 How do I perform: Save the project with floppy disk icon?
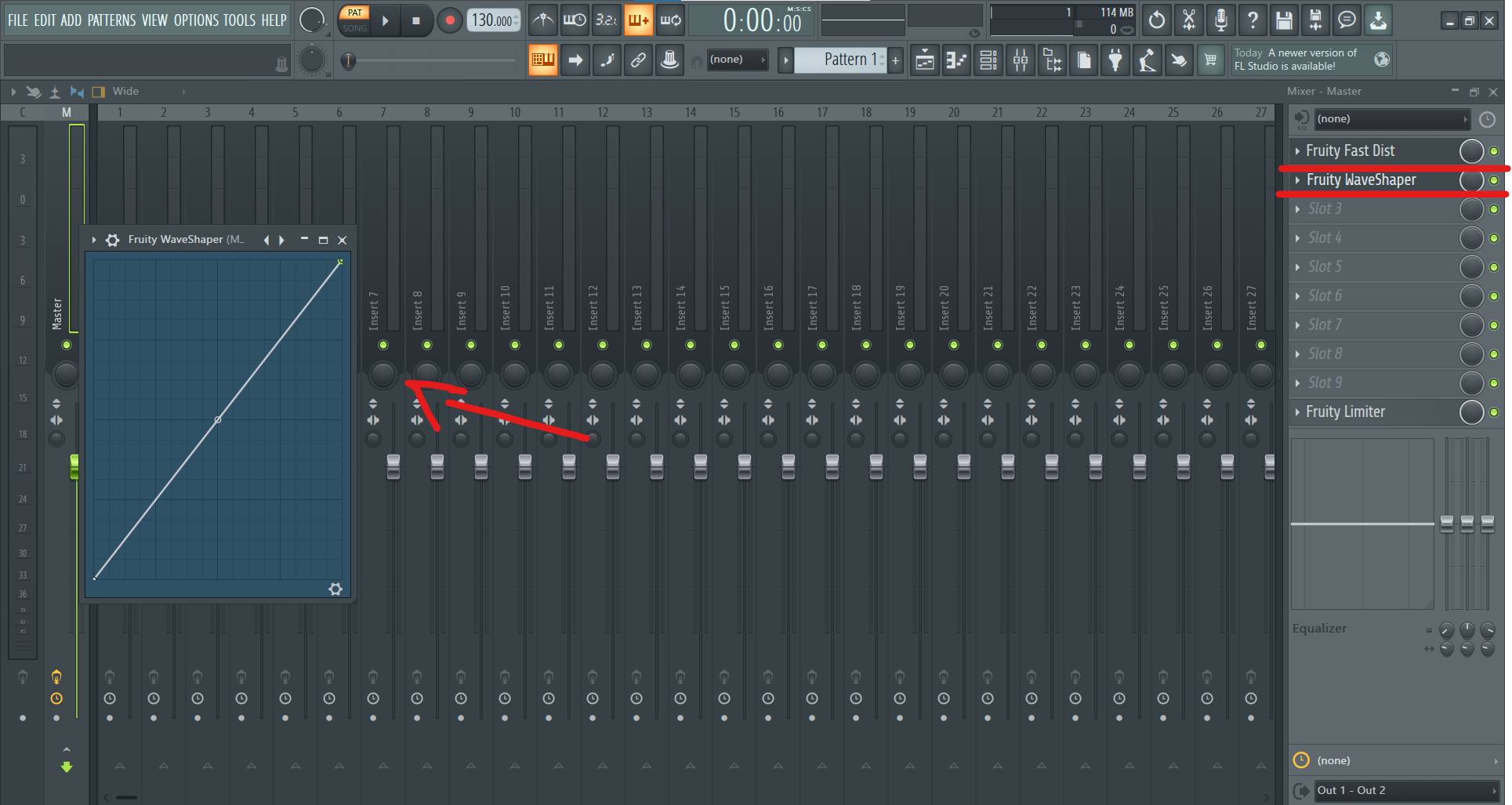[x=1284, y=20]
